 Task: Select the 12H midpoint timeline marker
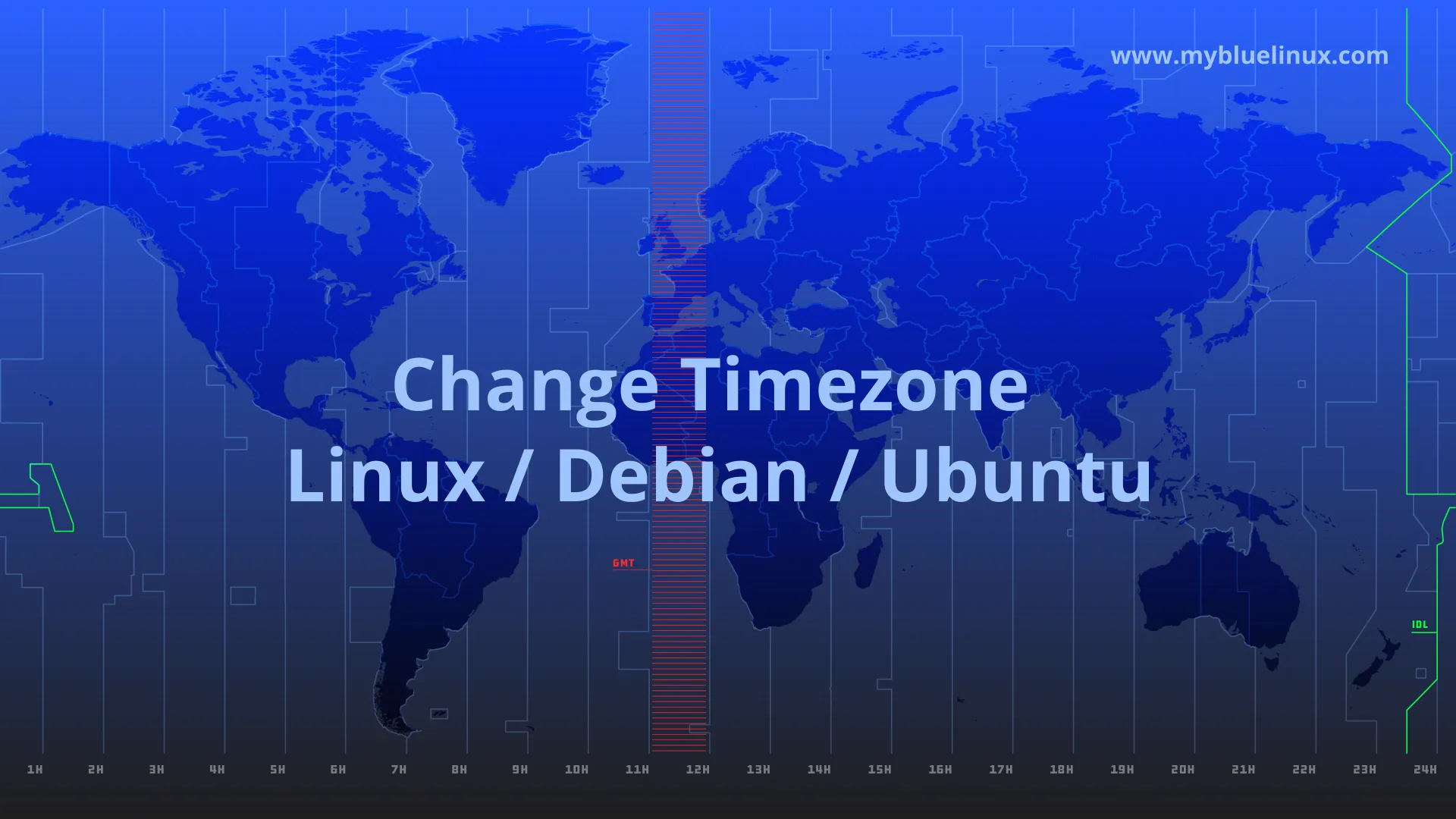pyautogui.click(x=698, y=769)
